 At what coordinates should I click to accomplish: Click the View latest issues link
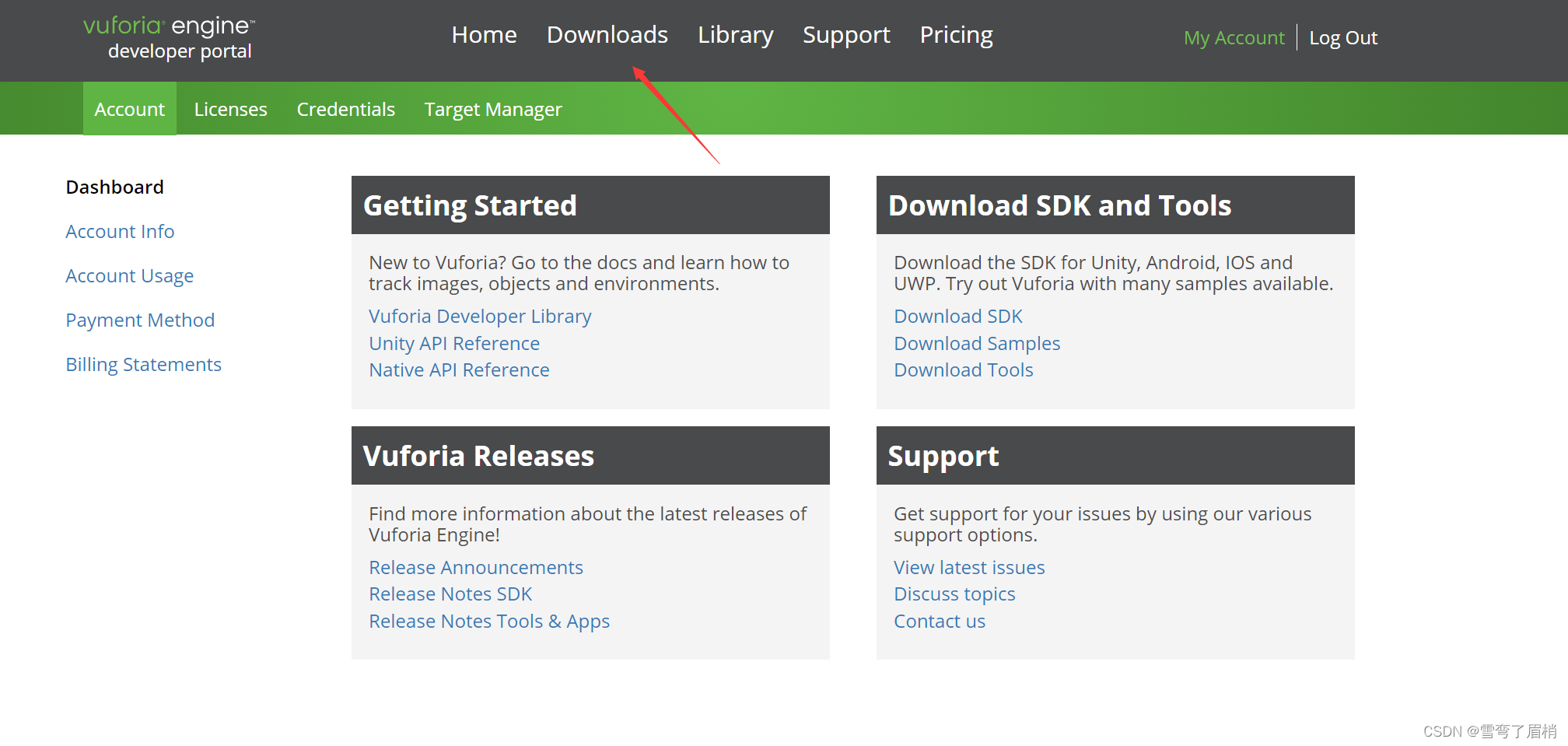pyautogui.click(x=969, y=568)
